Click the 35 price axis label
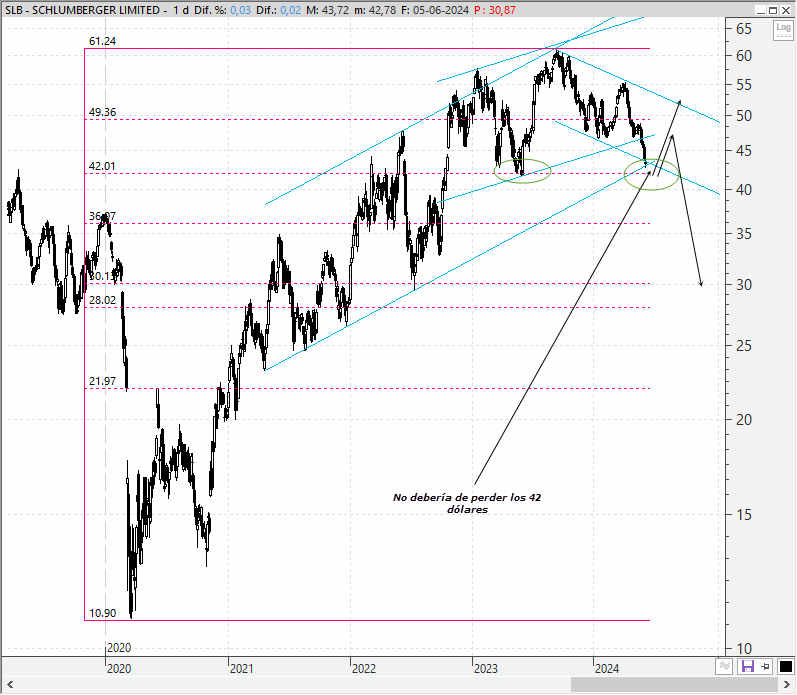 click(744, 234)
